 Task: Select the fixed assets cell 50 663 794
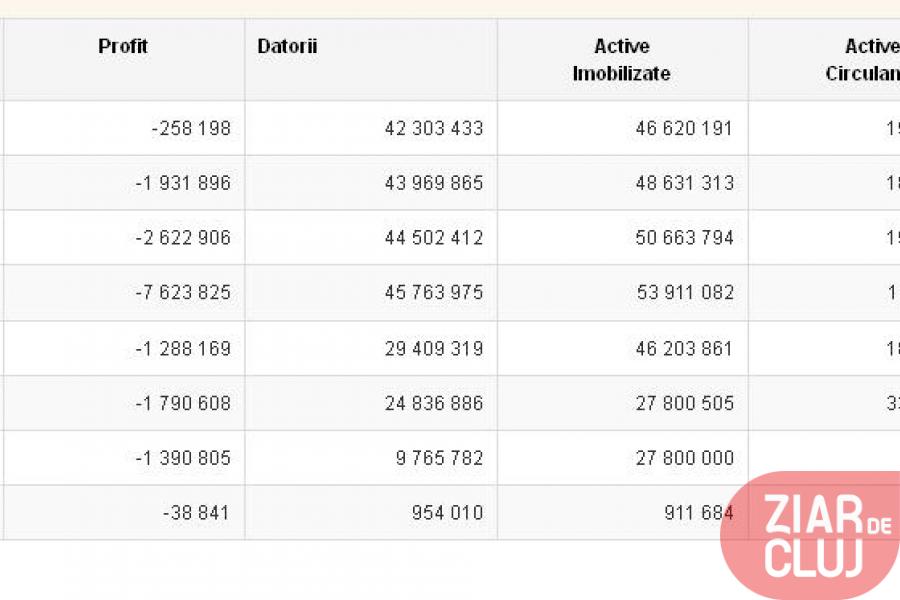tap(684, 238)
